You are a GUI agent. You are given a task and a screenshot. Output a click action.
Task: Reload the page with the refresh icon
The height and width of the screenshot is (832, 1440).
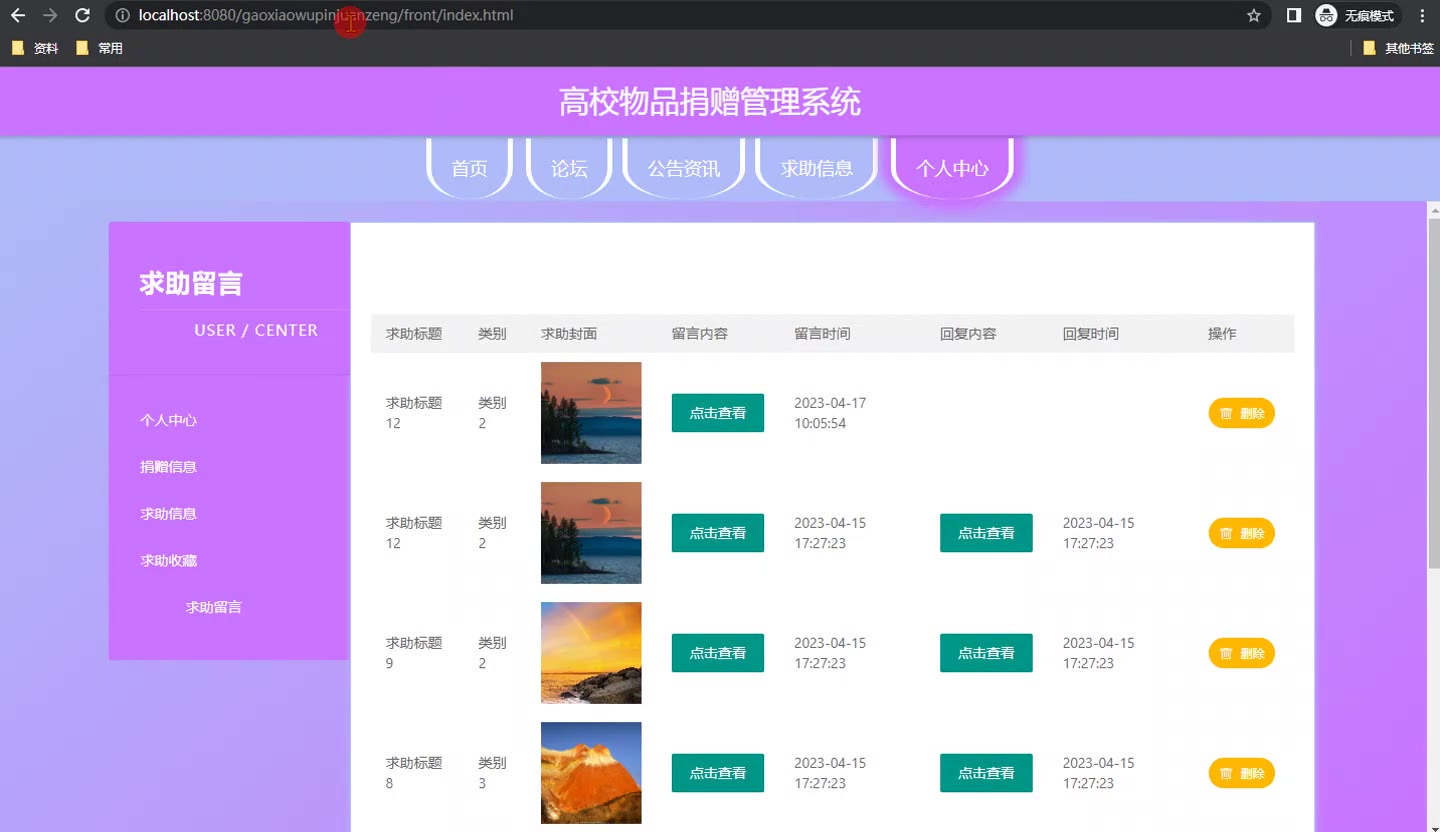[x=83, y=15]
